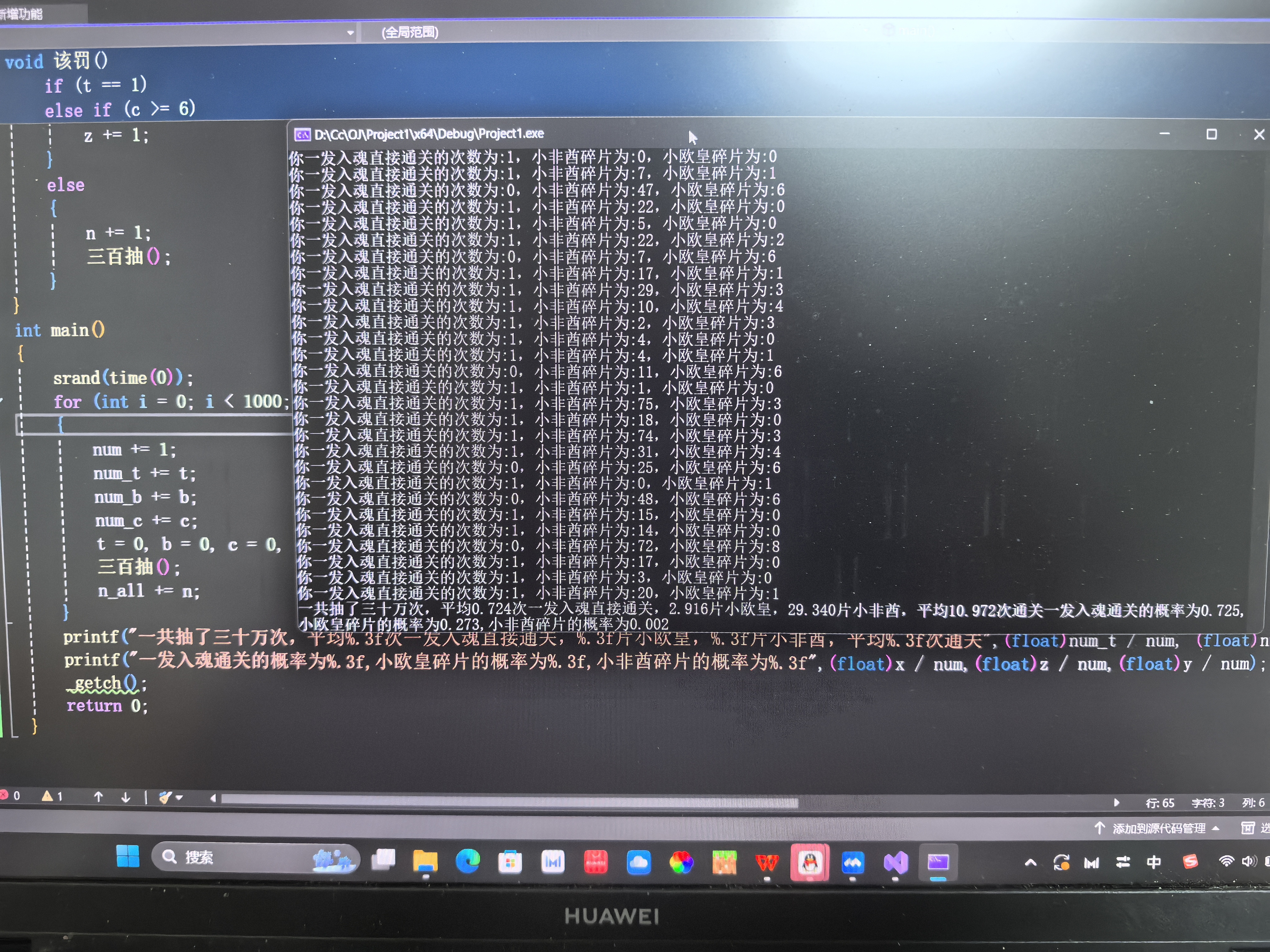
Task: Launch File Explorer from the taskbar
Action: (x=425, y=861)
